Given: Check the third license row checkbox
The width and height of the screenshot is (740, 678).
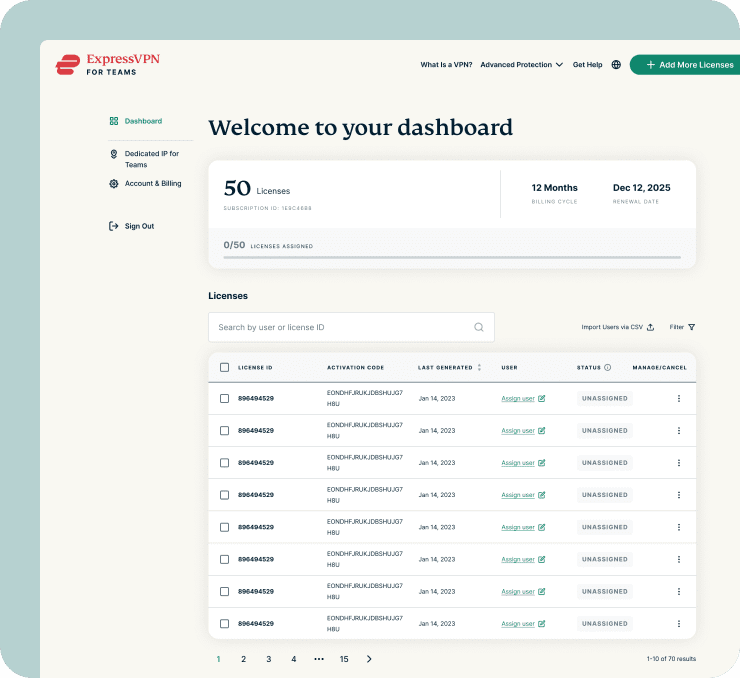Looking at the screenshot, I should [x=225, y=463].
